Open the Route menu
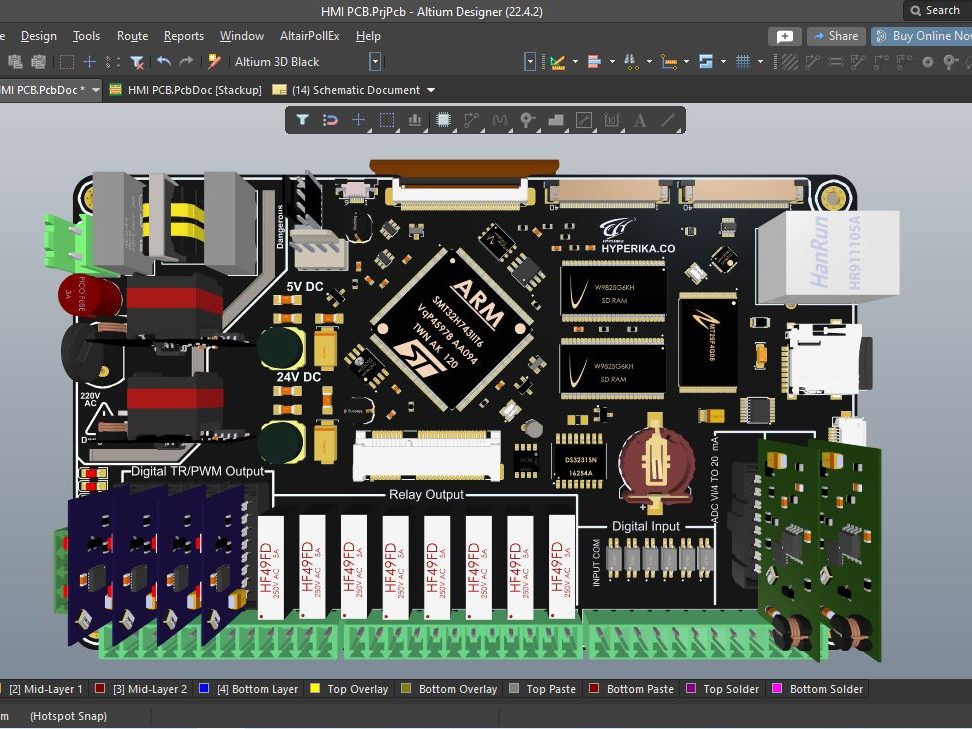Screen dimensions: 972x729 [133, 36]
